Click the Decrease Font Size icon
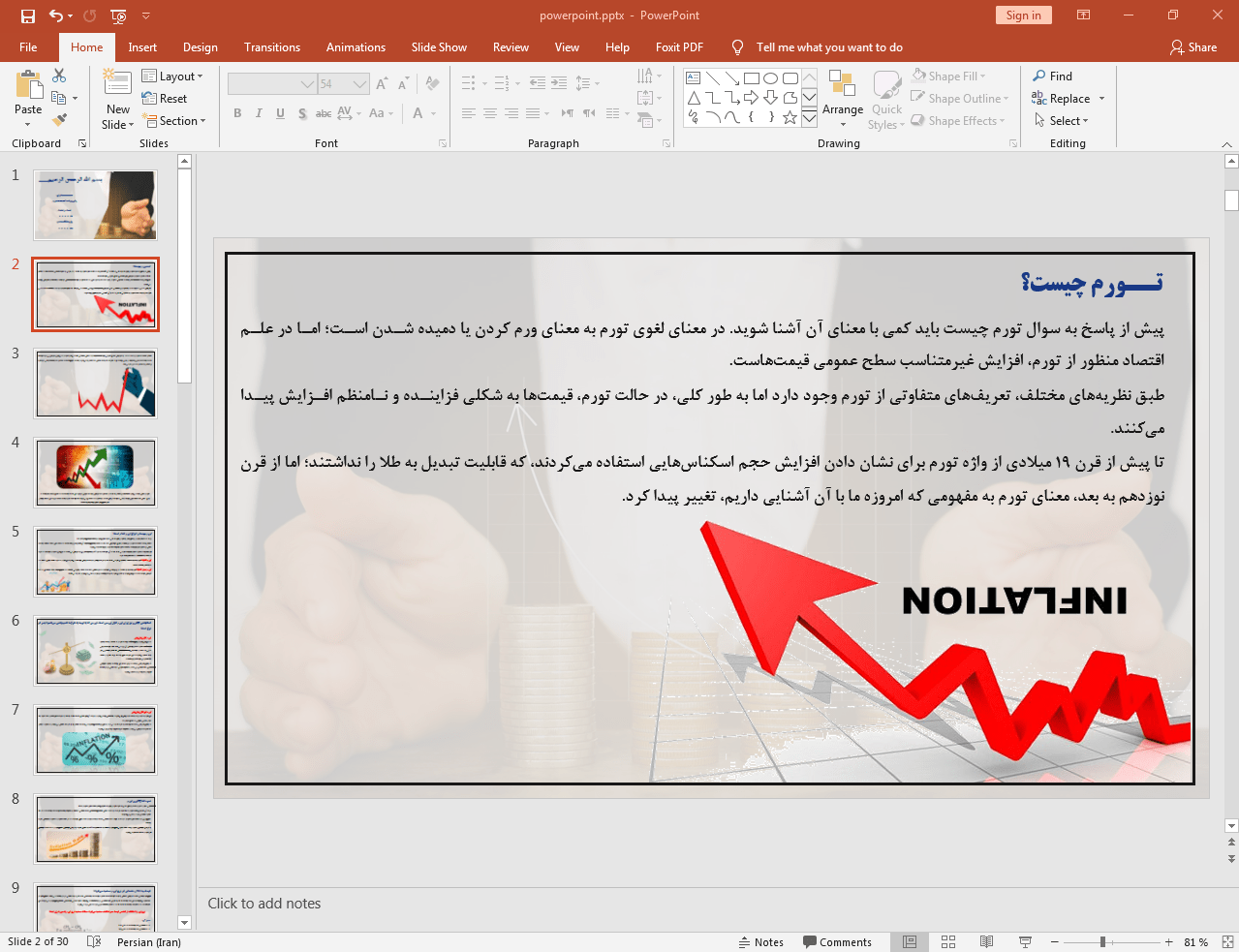The width and height of the screenshot is (1239, 952). 402,84
